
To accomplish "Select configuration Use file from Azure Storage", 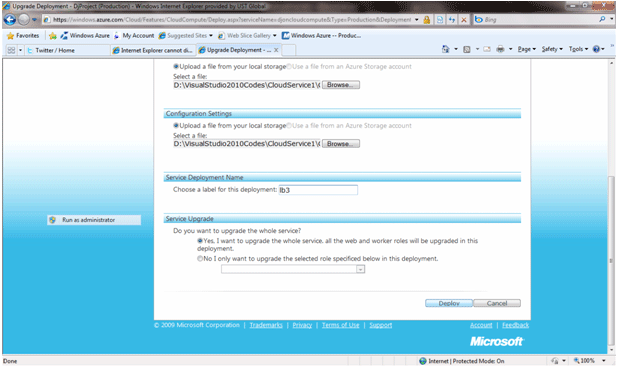I will pos(289,126).
